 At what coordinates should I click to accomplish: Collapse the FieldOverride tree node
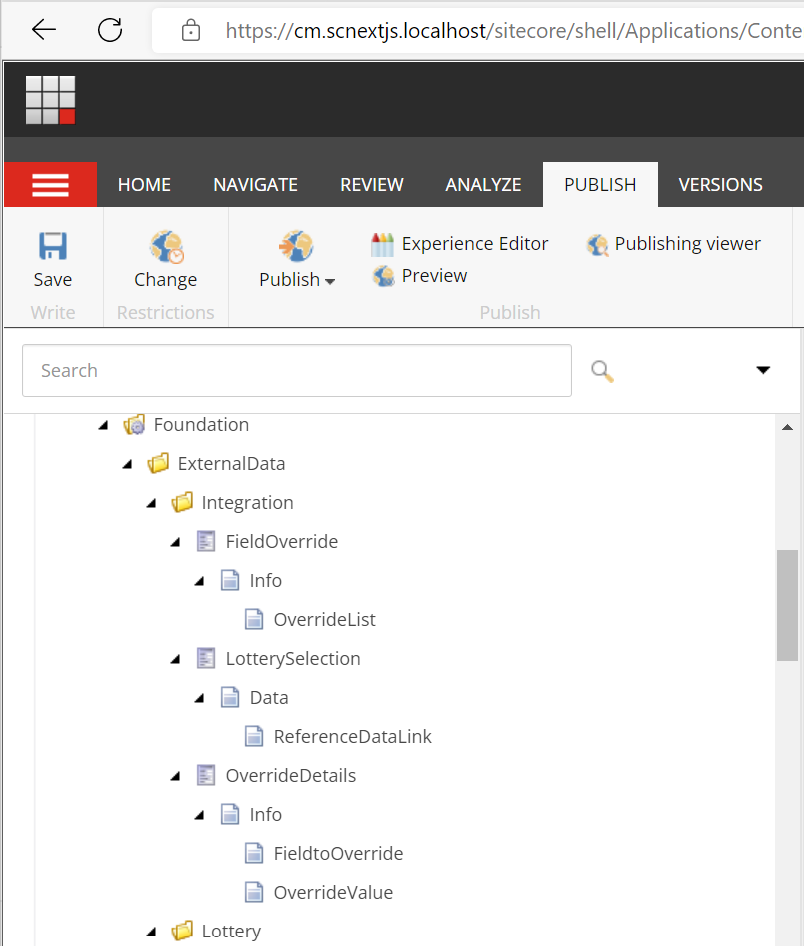[176, 542]
